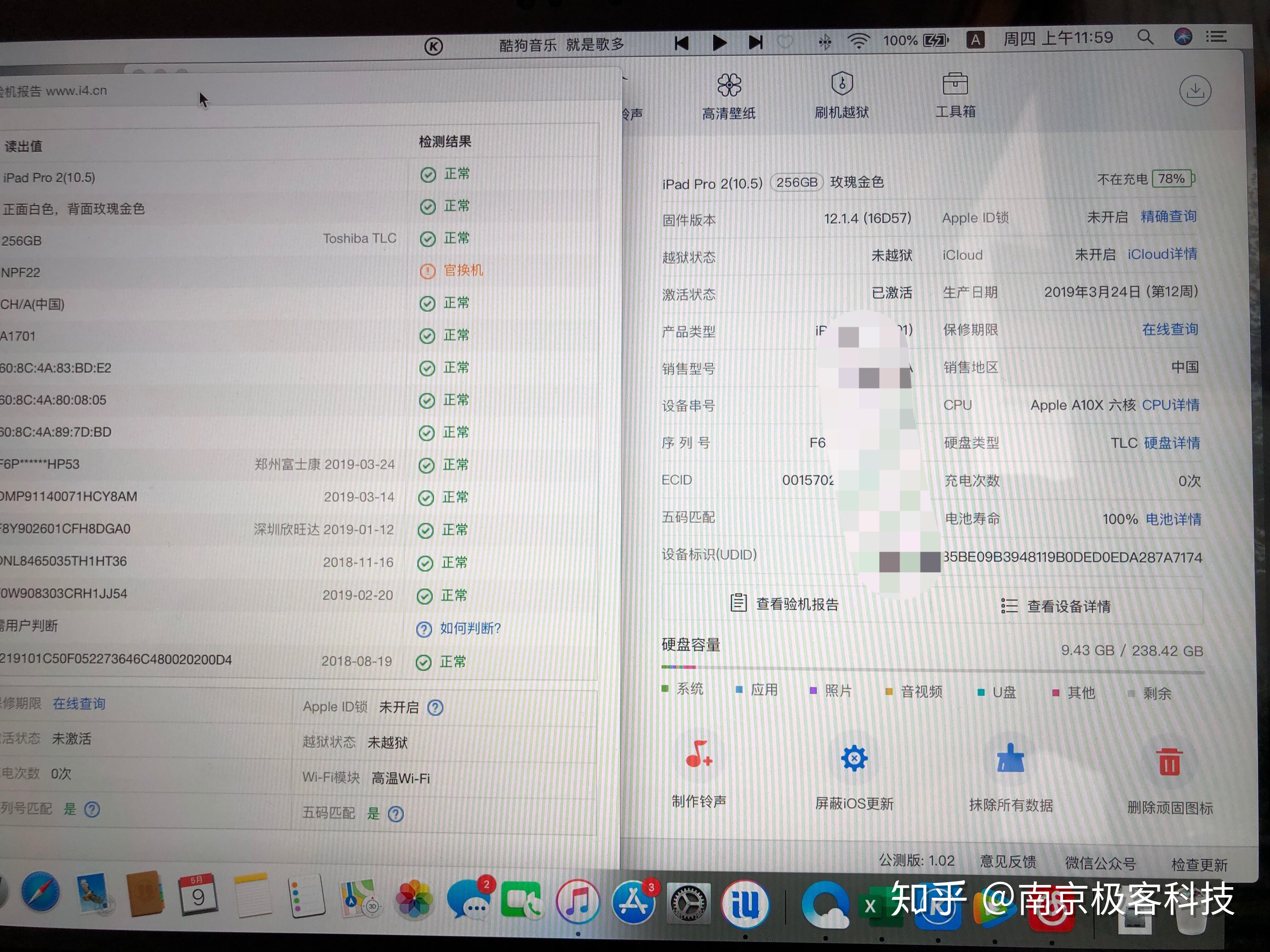Click 意见反馈 in the footer
The width and height of the screenshot is (1270, 952).
[x=1008, y=861]
